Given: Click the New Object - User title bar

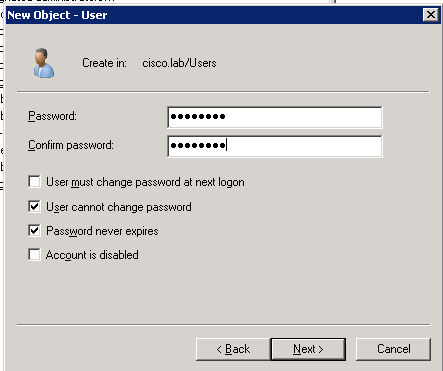Looking at the screenshot, I should point(213,15).
